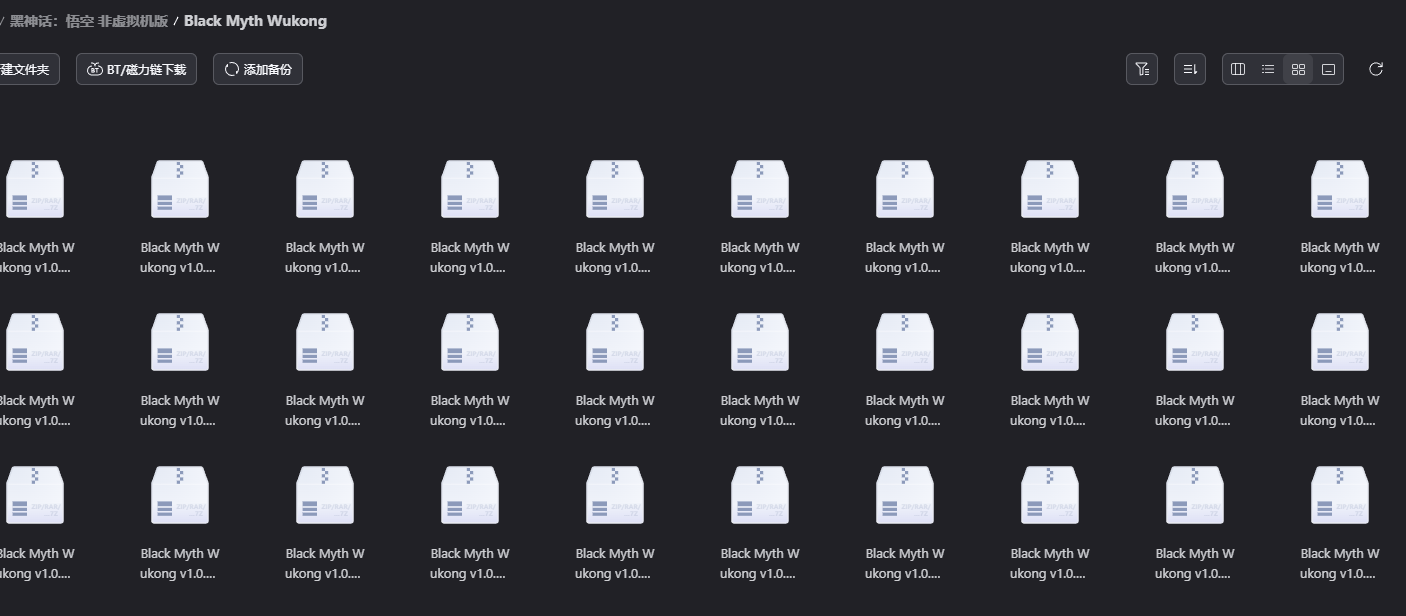
Task: Open the sort order menu
Action: (1189, 69)
